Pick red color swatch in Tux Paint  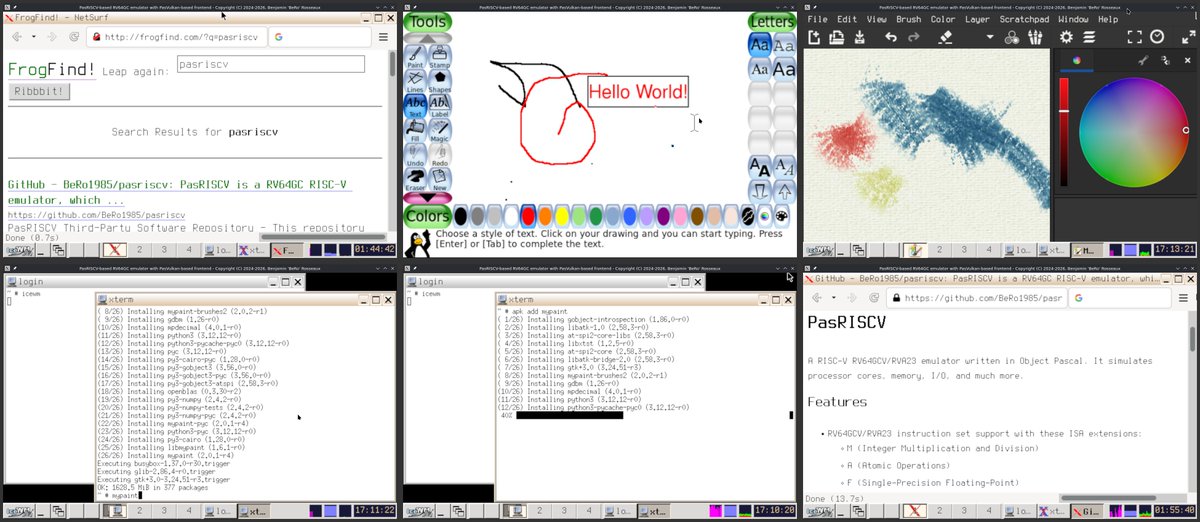529,215
